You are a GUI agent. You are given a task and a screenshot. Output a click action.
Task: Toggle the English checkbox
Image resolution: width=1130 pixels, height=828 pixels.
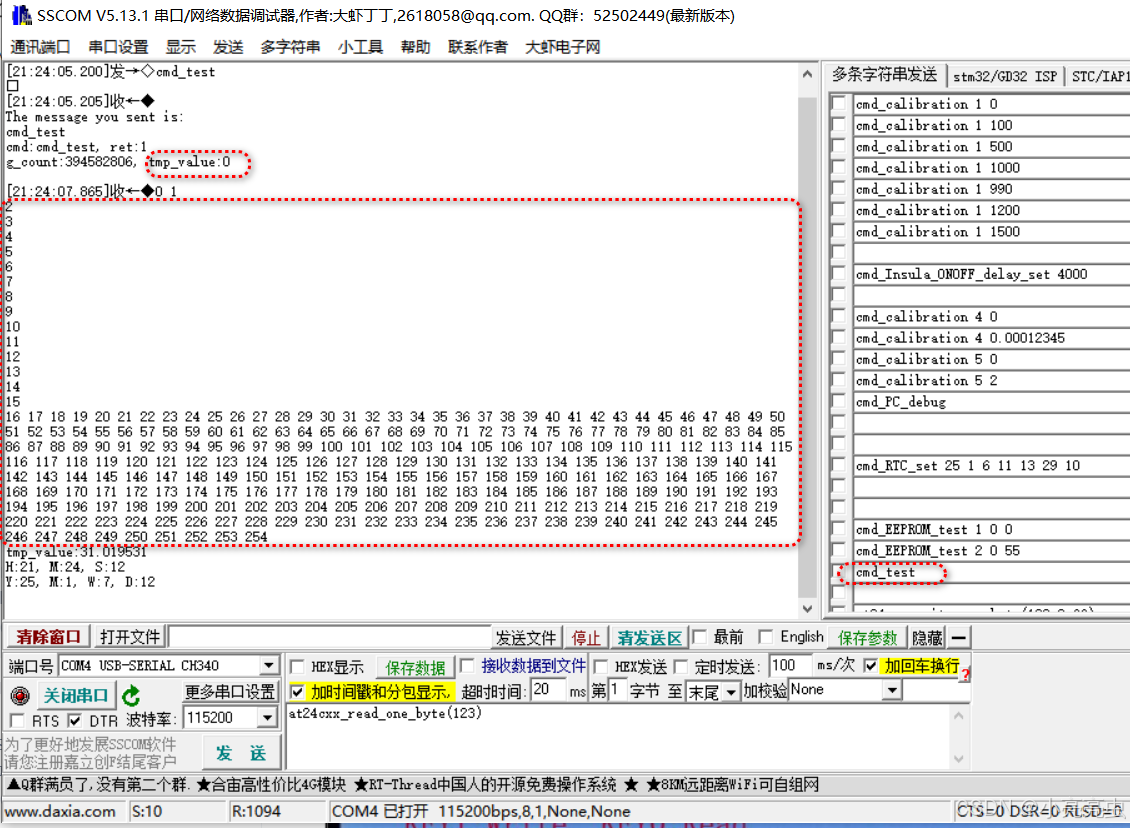point(765,637)
